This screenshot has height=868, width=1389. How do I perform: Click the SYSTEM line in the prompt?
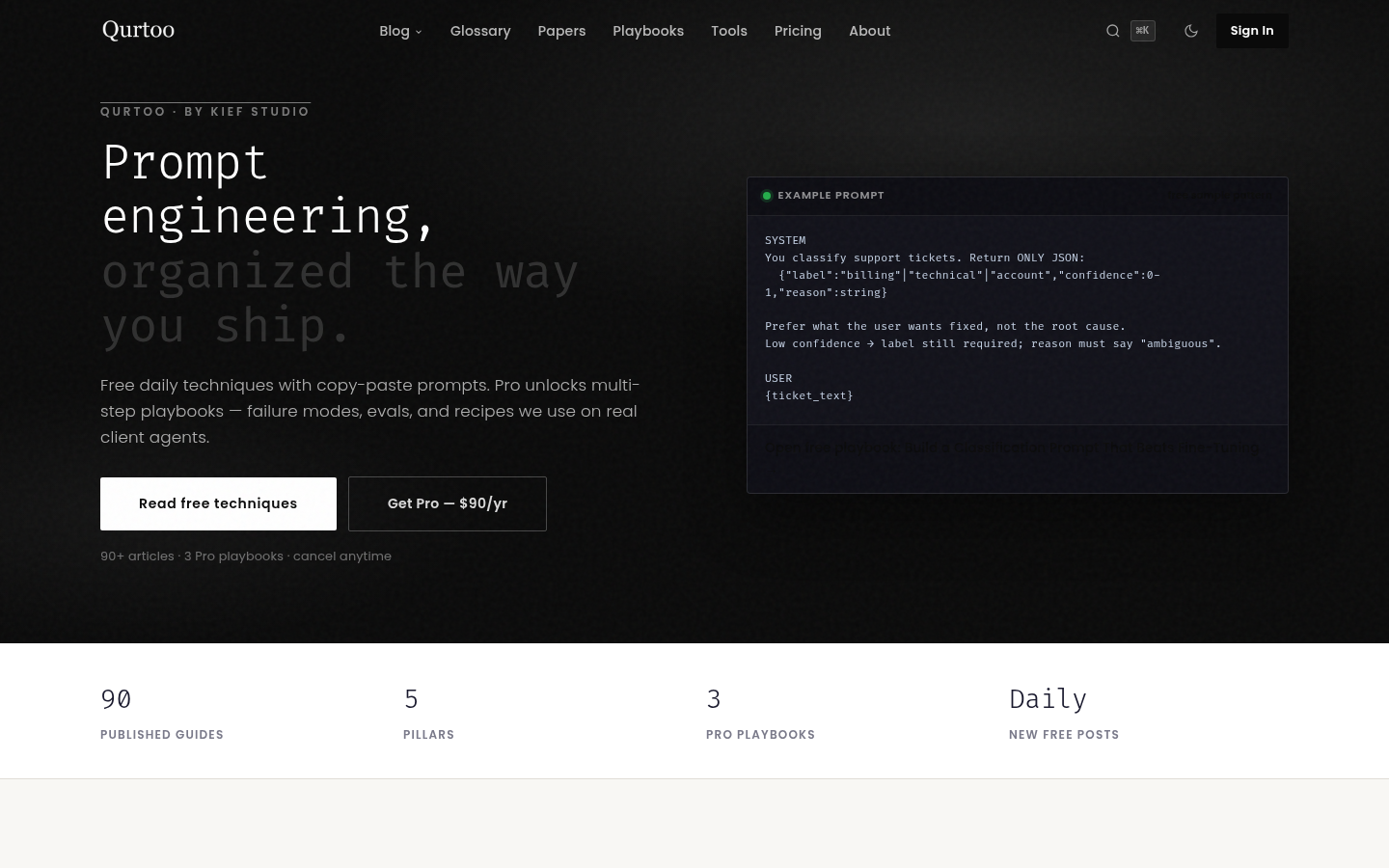785,240
